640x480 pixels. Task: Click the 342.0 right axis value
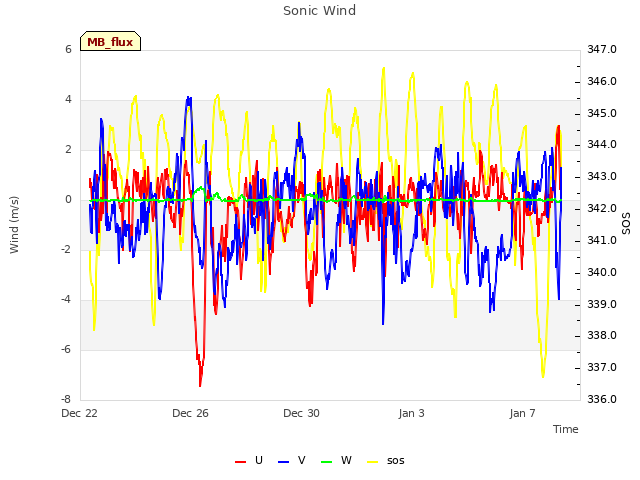tap(602, 208)
